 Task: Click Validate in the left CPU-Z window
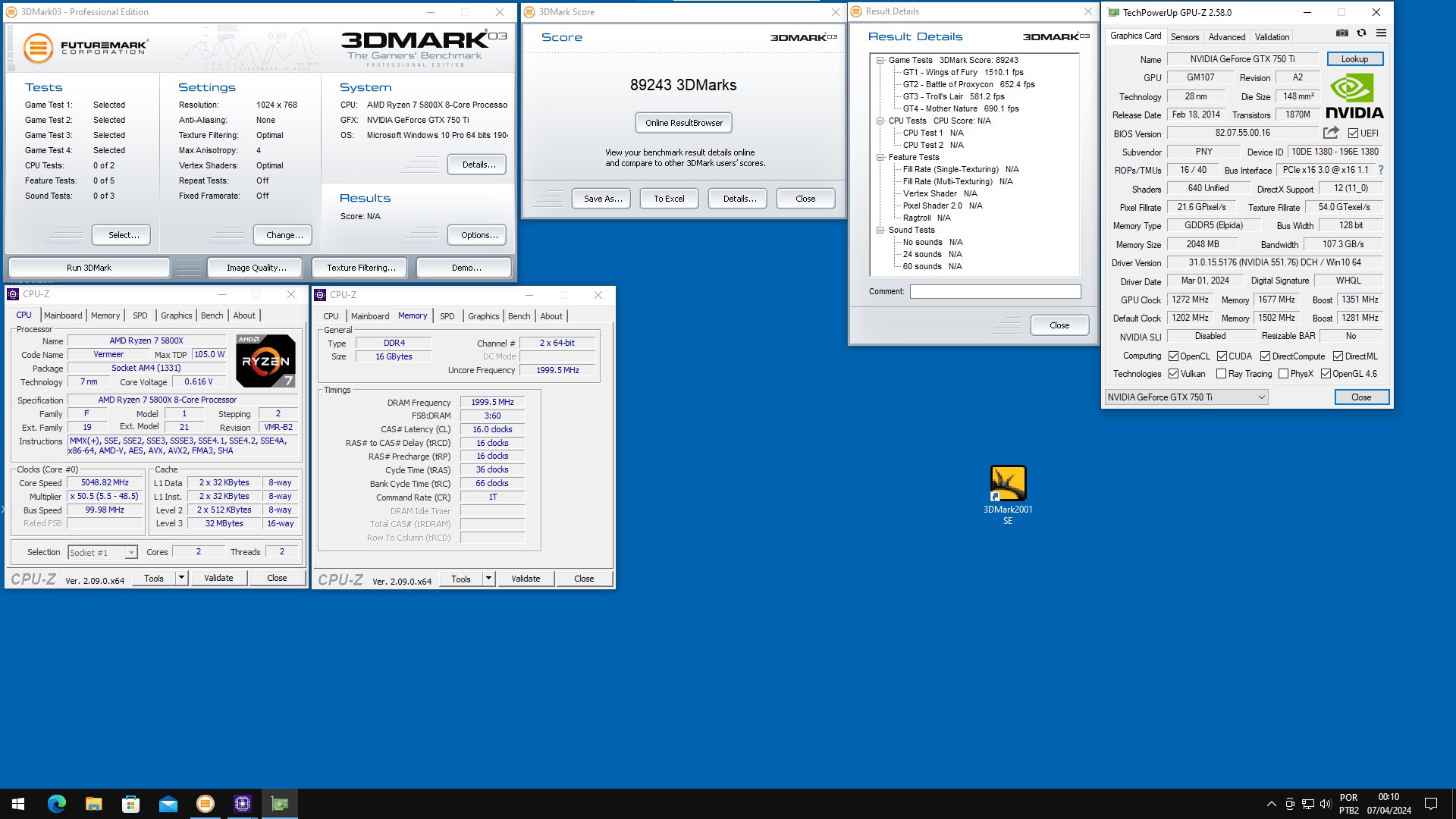pos(218,578)
